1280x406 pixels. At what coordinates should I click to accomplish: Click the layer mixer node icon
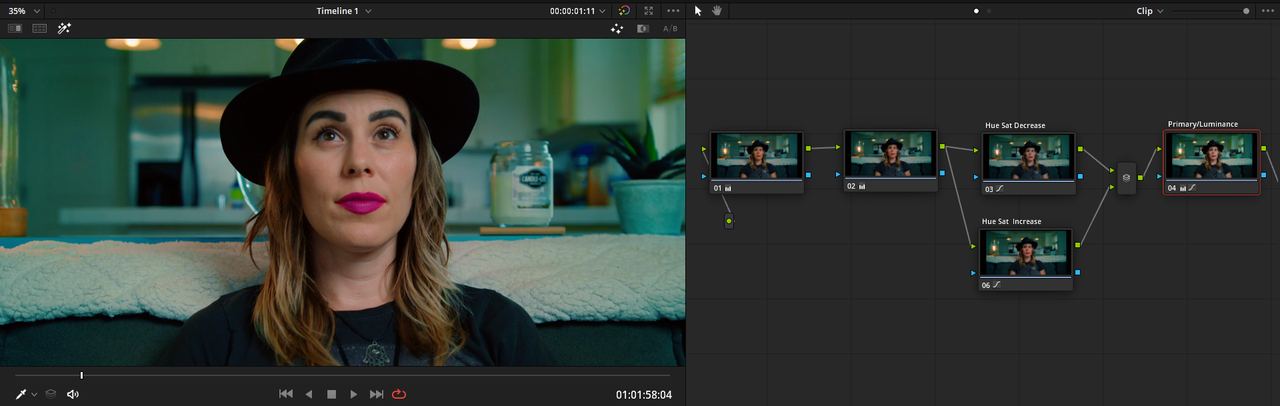click(1126, 178)
